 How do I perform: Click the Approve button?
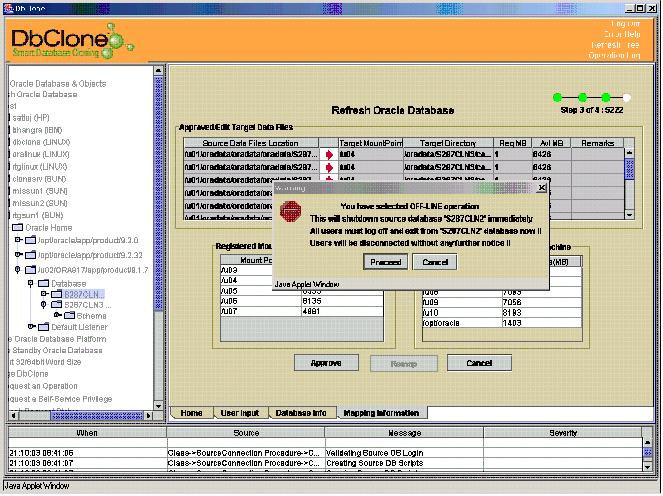tap(326, 363)
